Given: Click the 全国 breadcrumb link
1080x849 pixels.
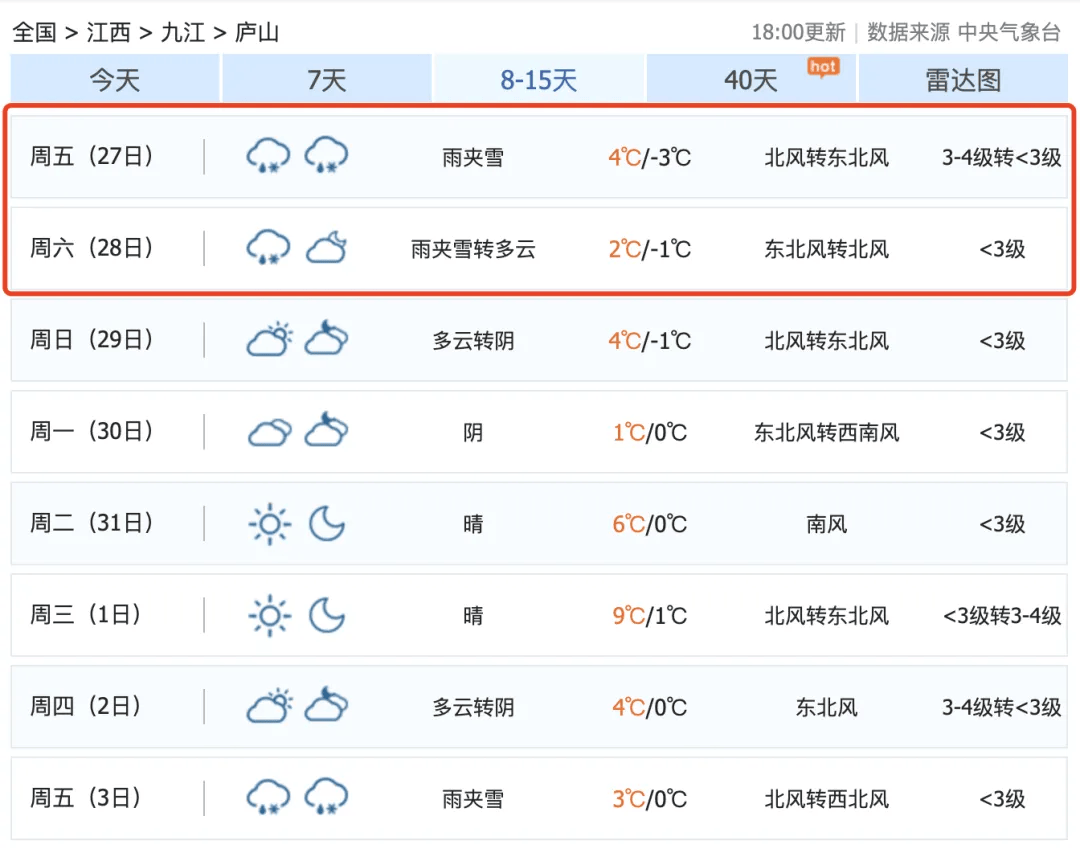Looking at the screenshot, I should click(34, 32).
